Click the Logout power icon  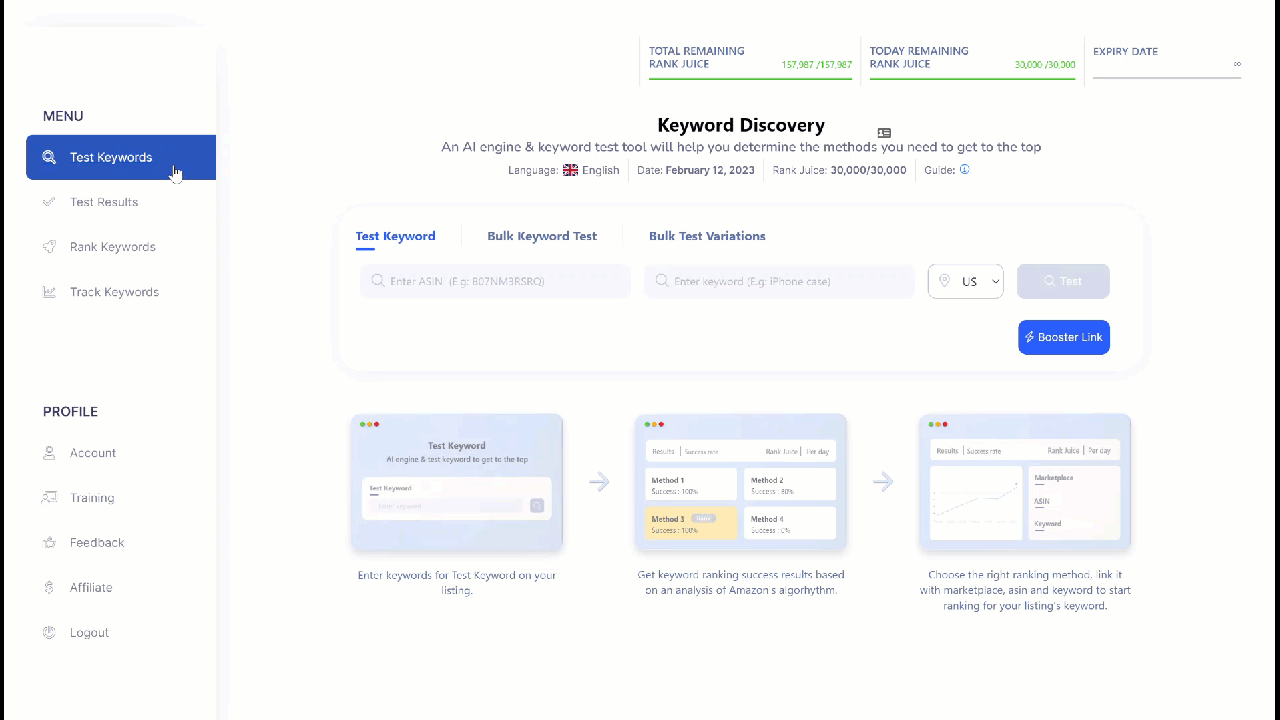pos(49,633)
